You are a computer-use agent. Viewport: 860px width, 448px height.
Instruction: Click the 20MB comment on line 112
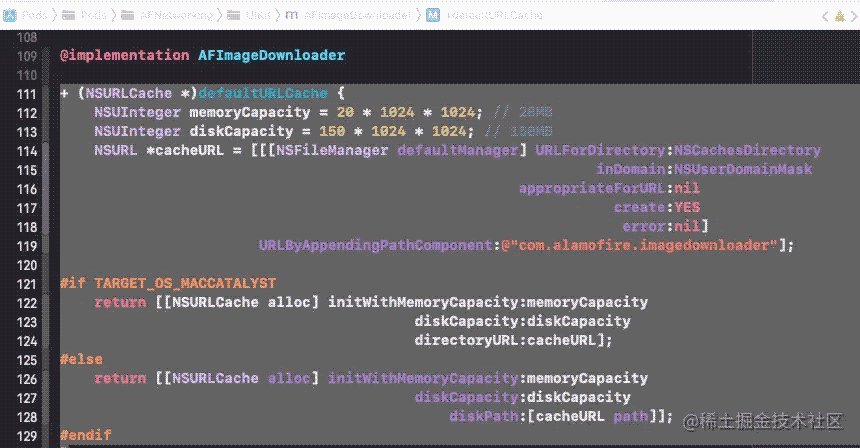tap(522, 112)
